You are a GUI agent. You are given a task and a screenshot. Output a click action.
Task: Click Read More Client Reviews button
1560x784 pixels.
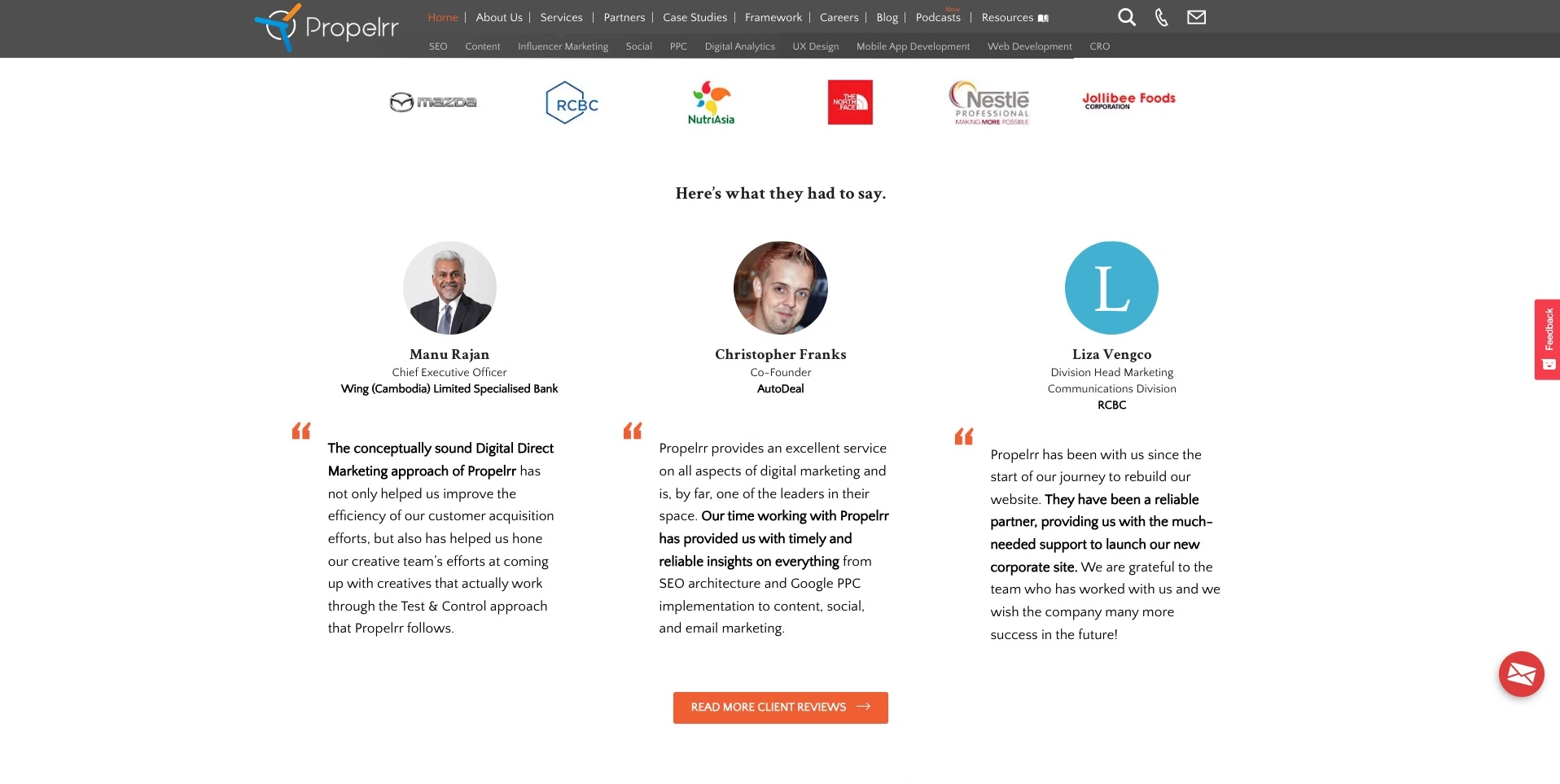780,707
